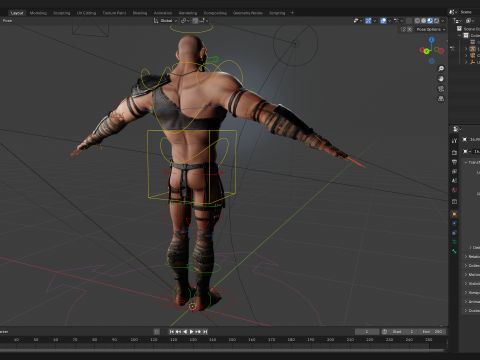Image resolution: width=480 pixels, height=360 pixels.
Task: Collapse the Collection in the outliner
Action: [x=460, y=35]
